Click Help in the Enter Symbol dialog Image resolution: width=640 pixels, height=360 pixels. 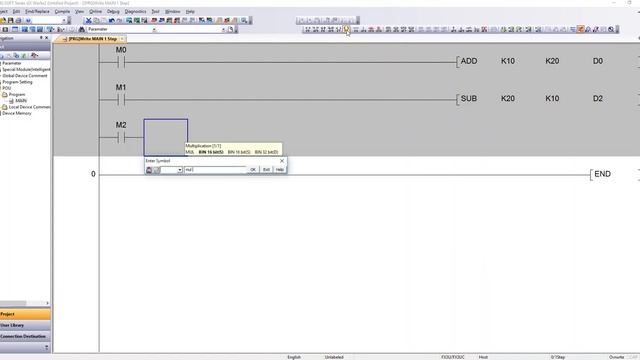pos(280,170)
